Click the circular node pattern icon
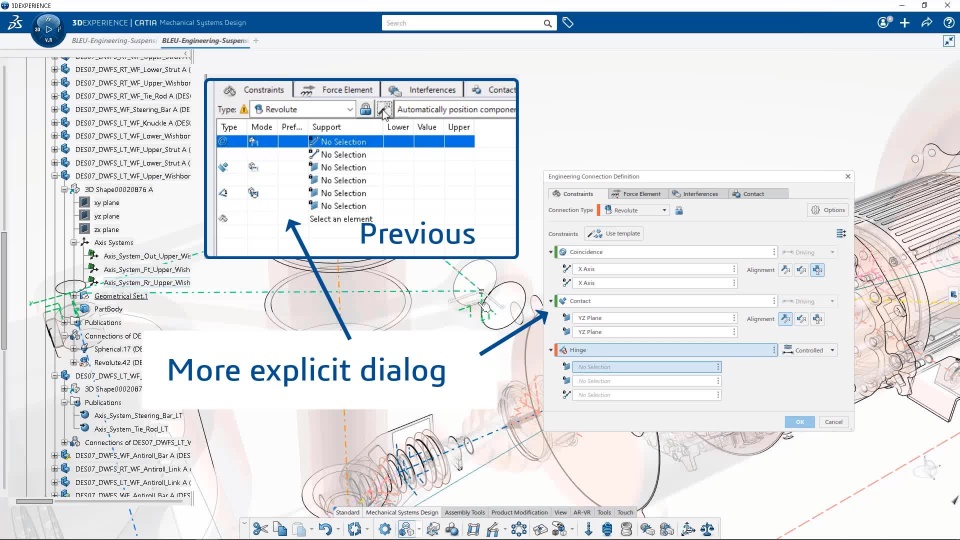The width and height of the screenshot is (960, 540). click(x=519, y=529)
